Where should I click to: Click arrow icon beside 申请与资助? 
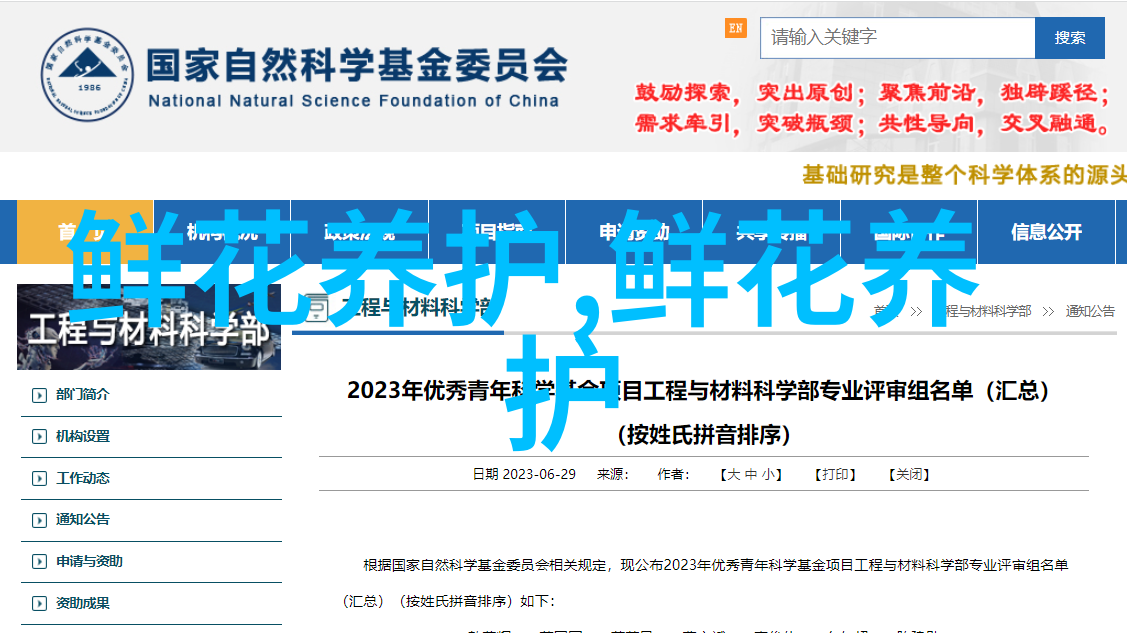point(40,562)
